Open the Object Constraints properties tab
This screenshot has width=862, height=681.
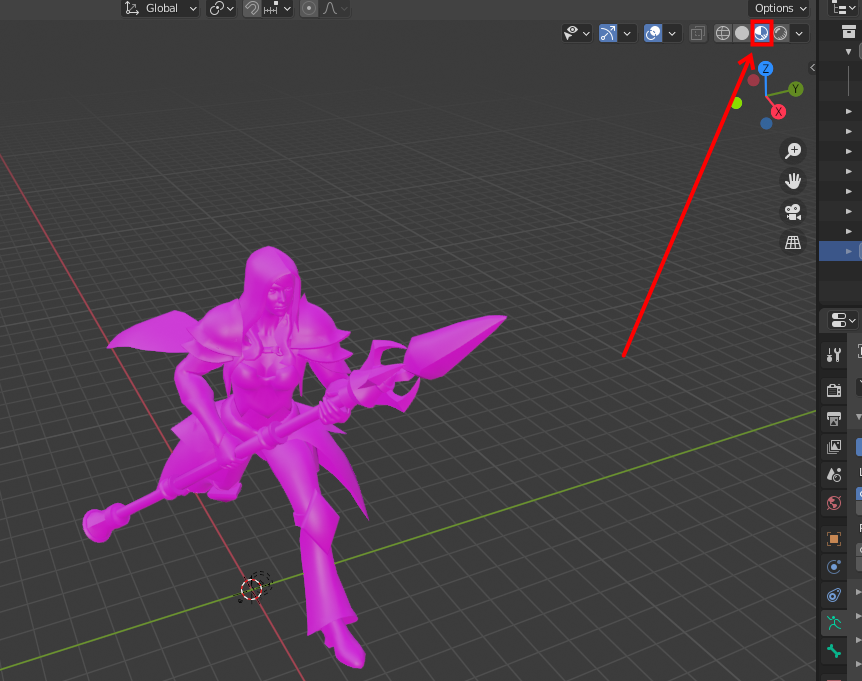834,595
